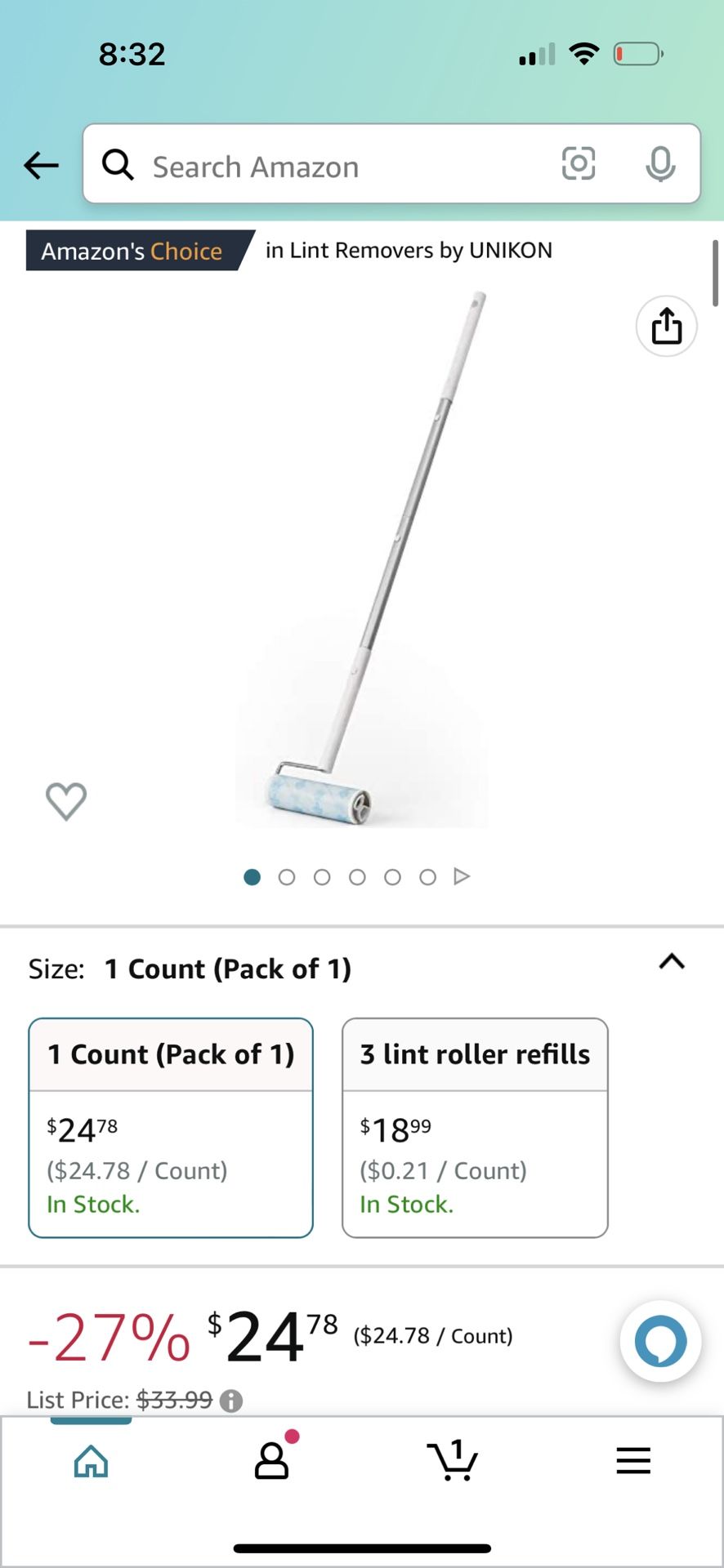Tap the back arrow icon
This screenshot has height=1568, width=724.
click(41, 166)
